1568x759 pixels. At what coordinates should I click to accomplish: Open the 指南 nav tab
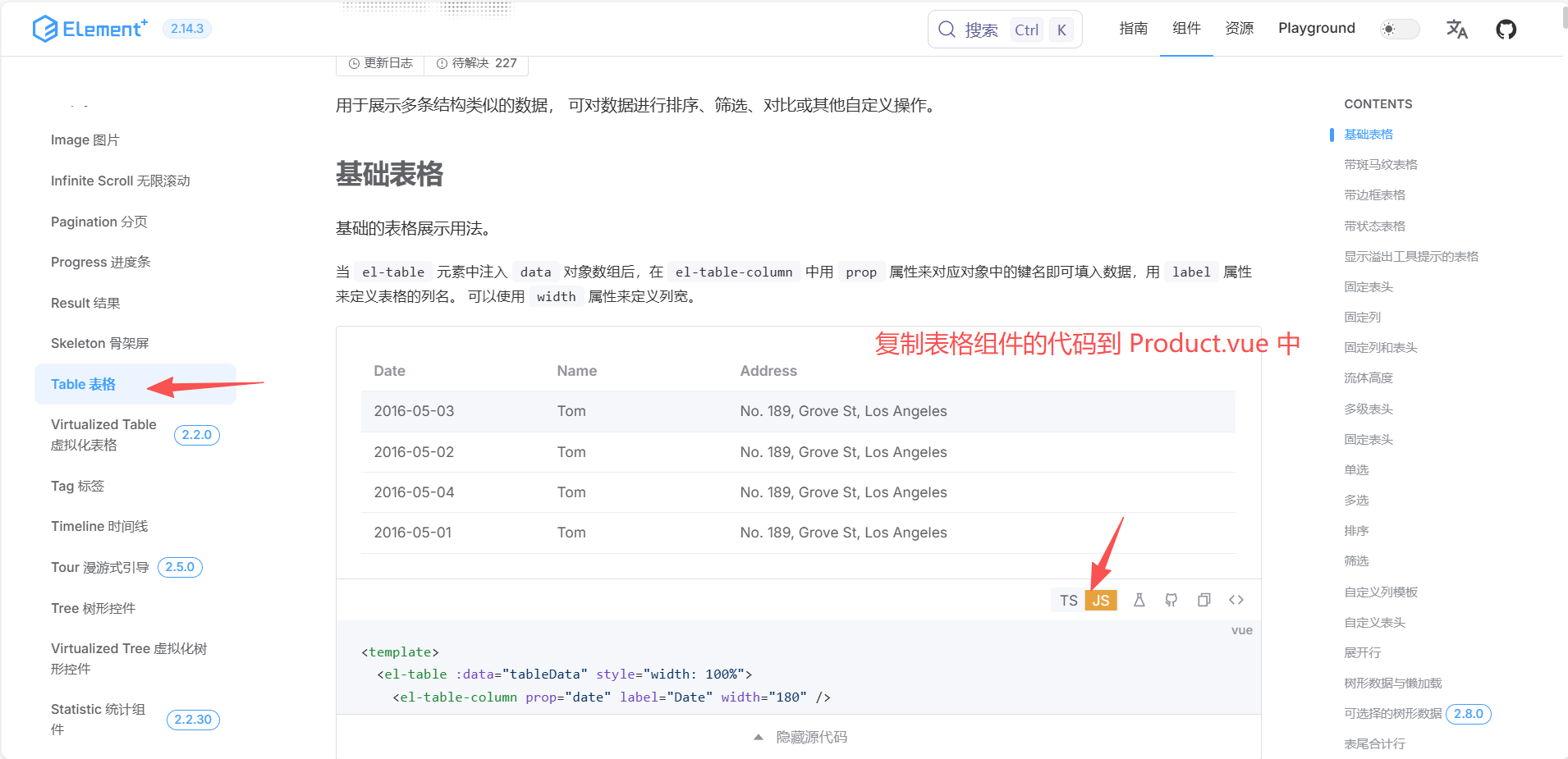[1133, 28]
